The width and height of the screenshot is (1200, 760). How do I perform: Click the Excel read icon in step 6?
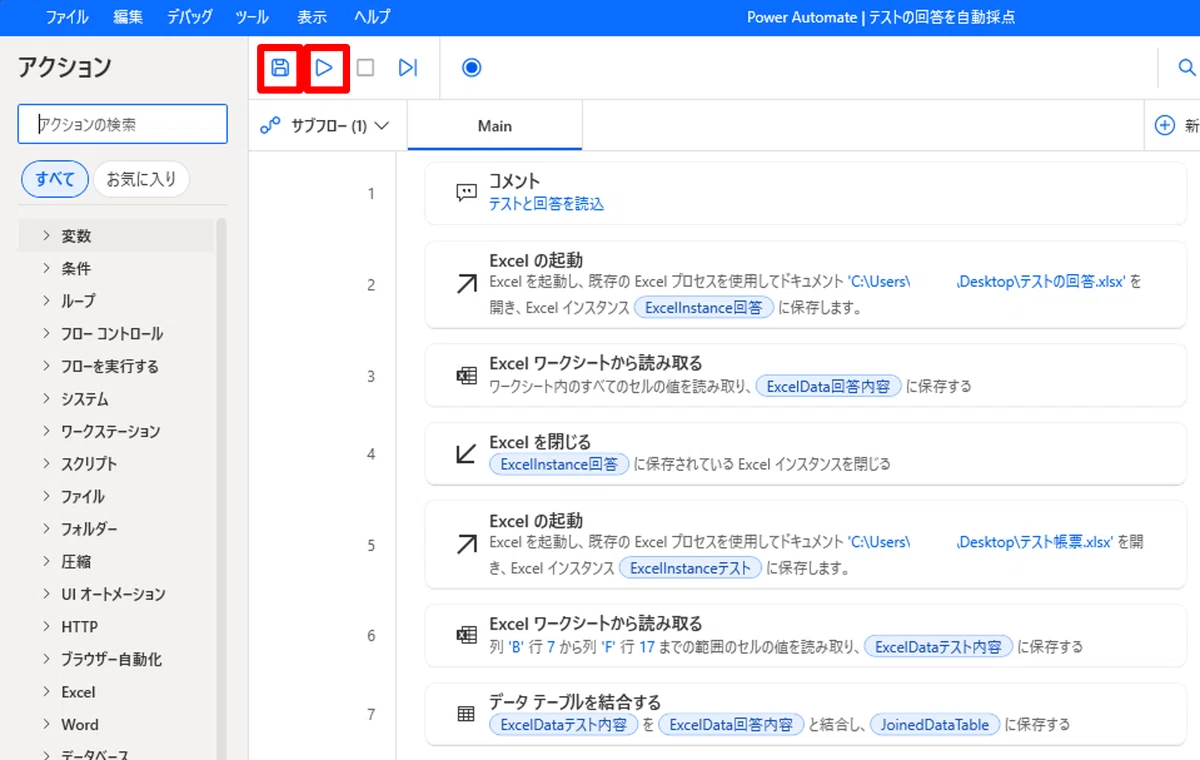coord(466,636)
